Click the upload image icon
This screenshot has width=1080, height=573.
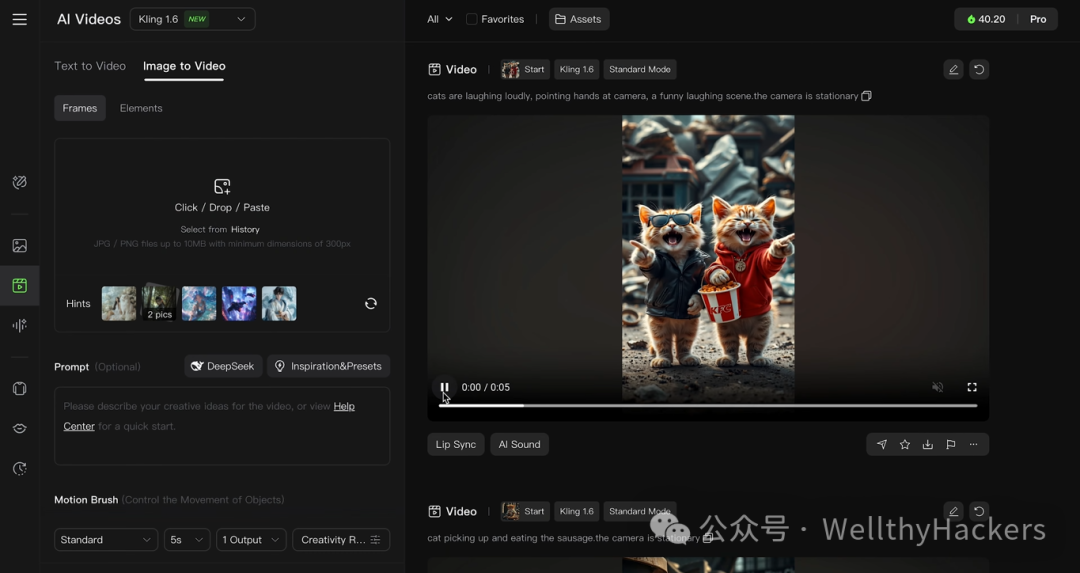pos(222,186)
